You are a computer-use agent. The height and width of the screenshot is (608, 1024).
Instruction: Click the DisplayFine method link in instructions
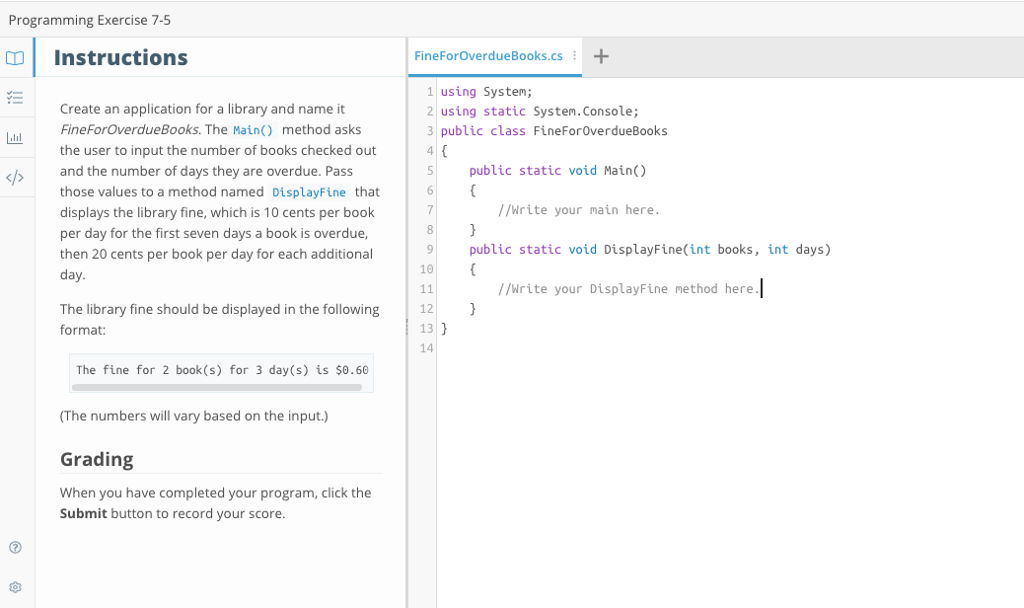point(309,192)
